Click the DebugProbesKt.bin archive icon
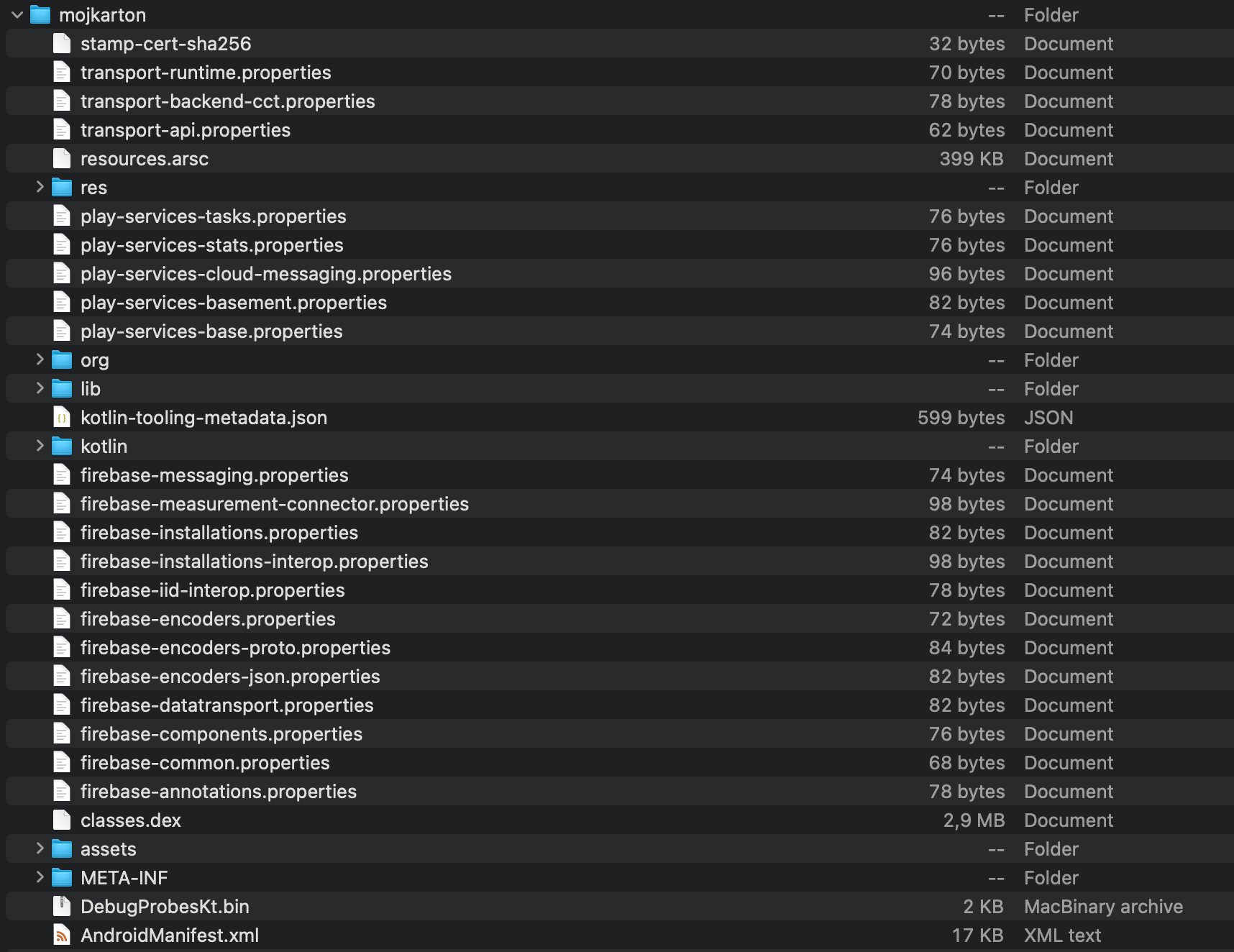This screenshot has width=1234, height=952. click(x=62, y=906)
